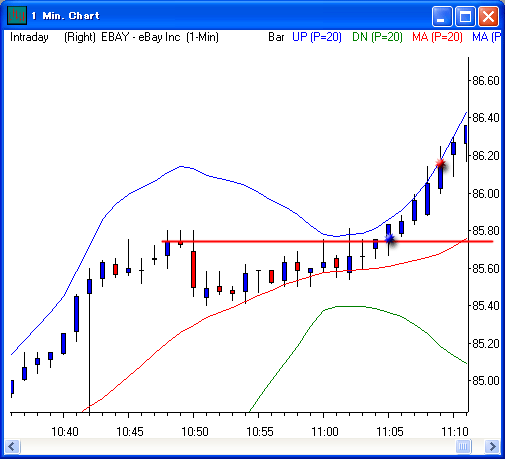Click the right scroll arrow of horizontal scrollbar
The width and height of the screenshot is (505, 459).
pyautogui.click(x=492, y=446)
